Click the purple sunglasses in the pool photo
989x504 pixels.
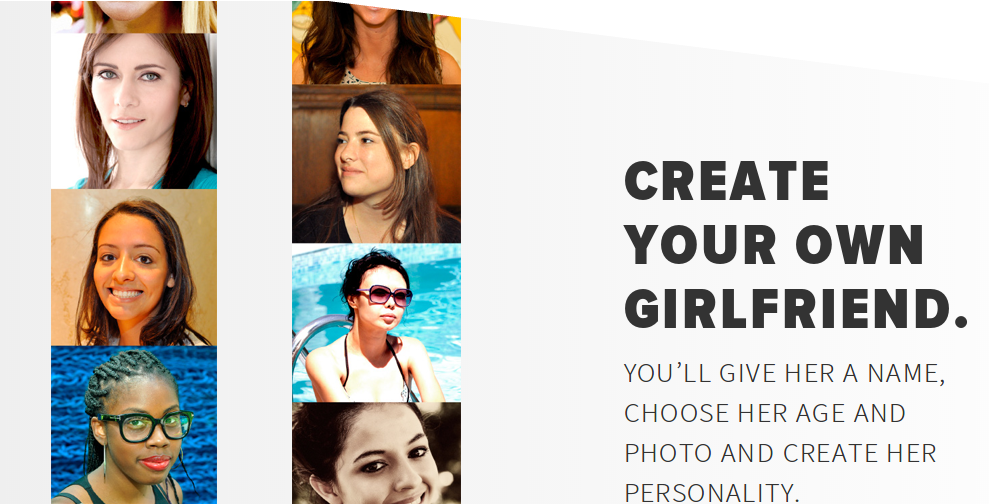(384, 295)
